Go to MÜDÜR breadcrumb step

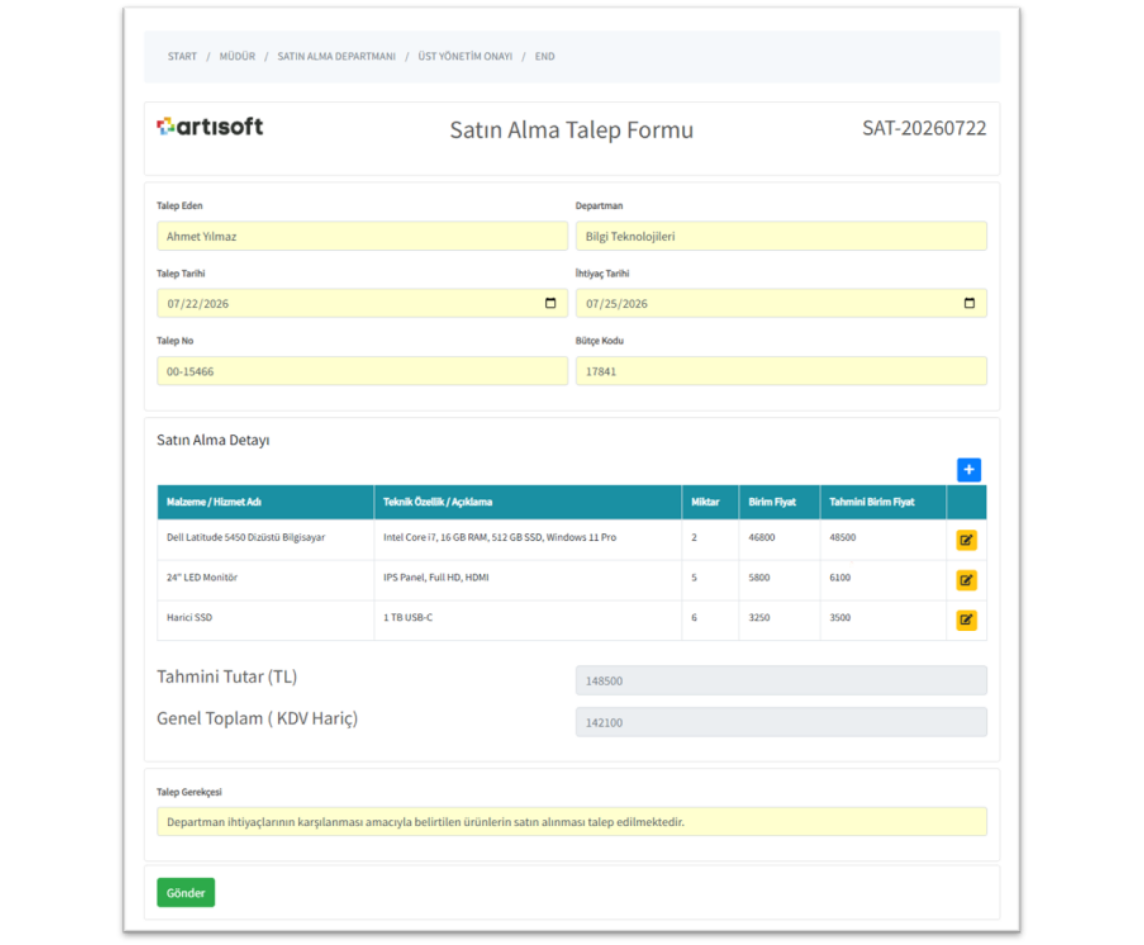click(x=237, y=56)
